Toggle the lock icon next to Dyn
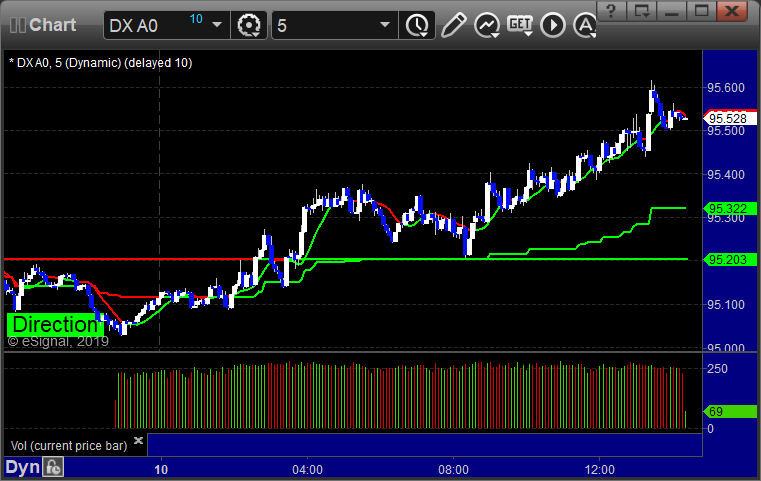The width and height of the screenshot is (761, 481). coord(53,467)
